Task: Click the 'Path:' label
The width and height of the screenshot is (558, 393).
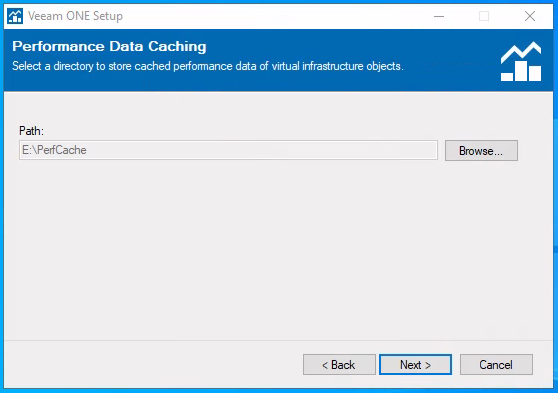Action: click(31, 131)
